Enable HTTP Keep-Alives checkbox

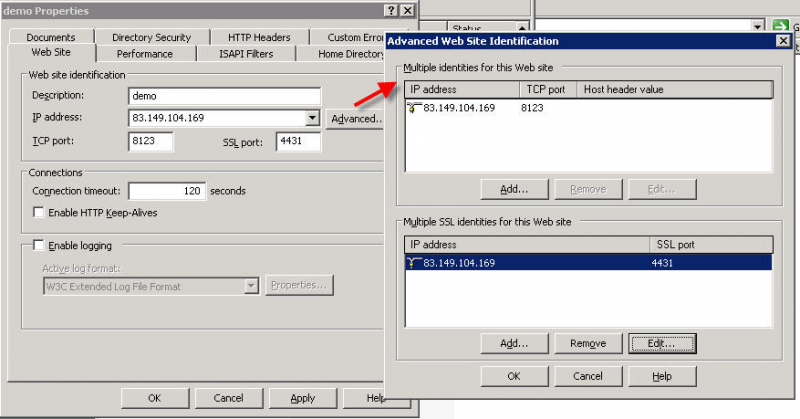pos(38,212)
